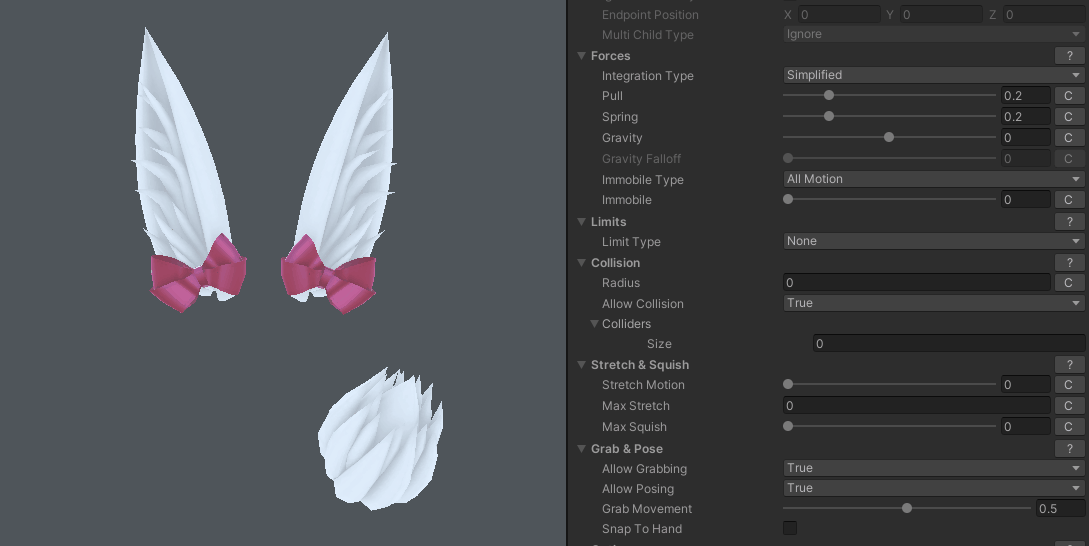
Task: Click the Grab Movement value field
Action: (x=1060, y=508)
